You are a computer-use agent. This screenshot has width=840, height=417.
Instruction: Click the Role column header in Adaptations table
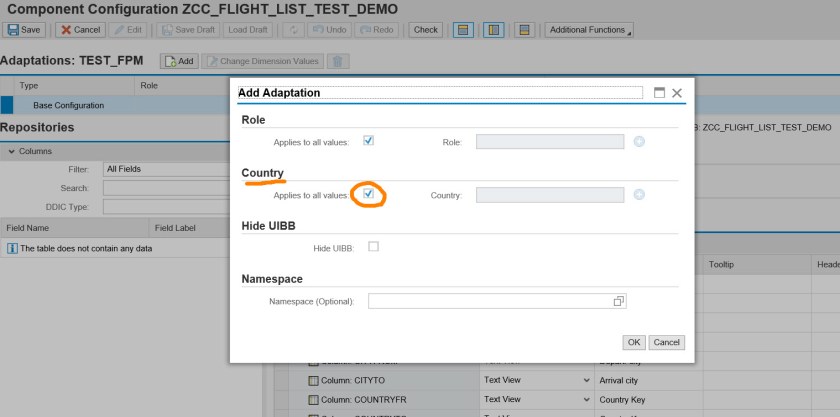(x=182, y=85)
